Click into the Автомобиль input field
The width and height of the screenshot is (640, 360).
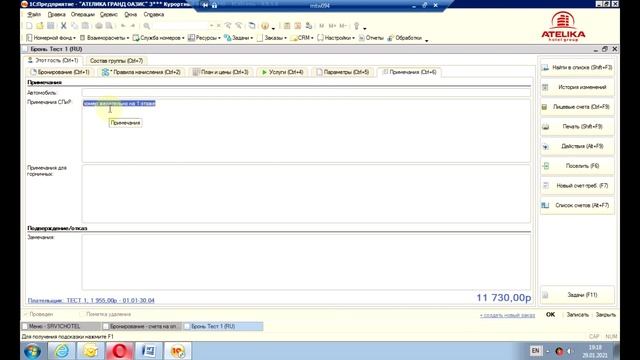(306, 93)
